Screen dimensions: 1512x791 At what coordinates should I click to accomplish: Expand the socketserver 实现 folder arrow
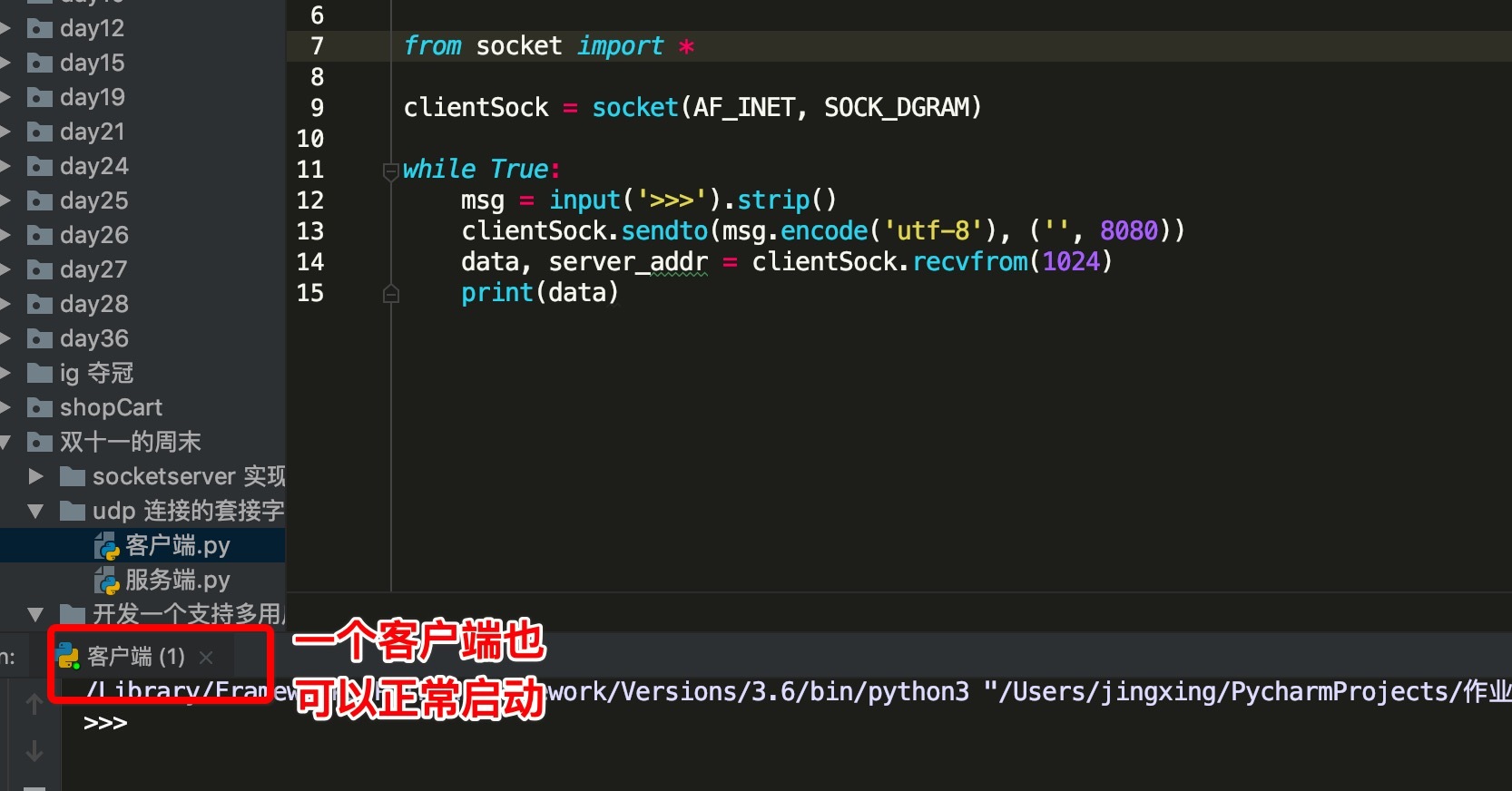pyautogui.click(x=35, y=476)
